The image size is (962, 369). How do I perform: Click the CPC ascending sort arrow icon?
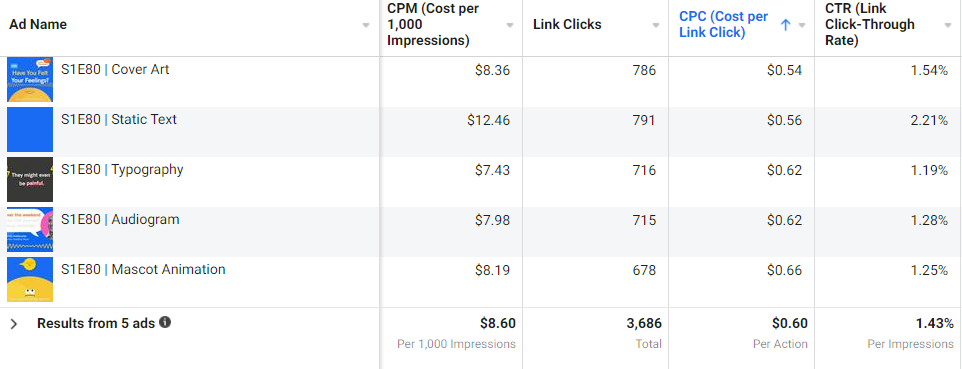point(785,25)
